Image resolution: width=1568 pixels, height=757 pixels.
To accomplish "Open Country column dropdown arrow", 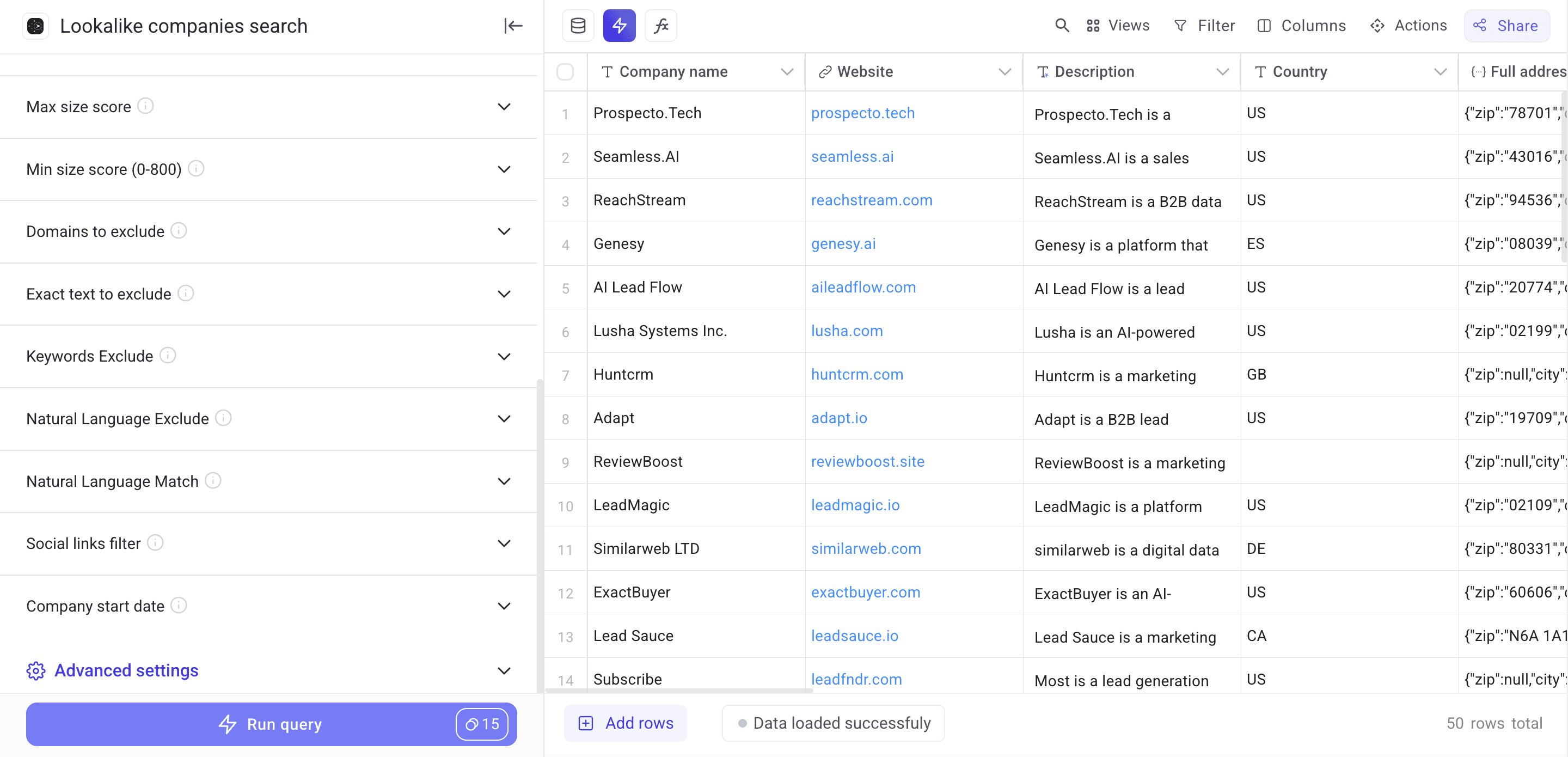I will [x=1440, y=72].
